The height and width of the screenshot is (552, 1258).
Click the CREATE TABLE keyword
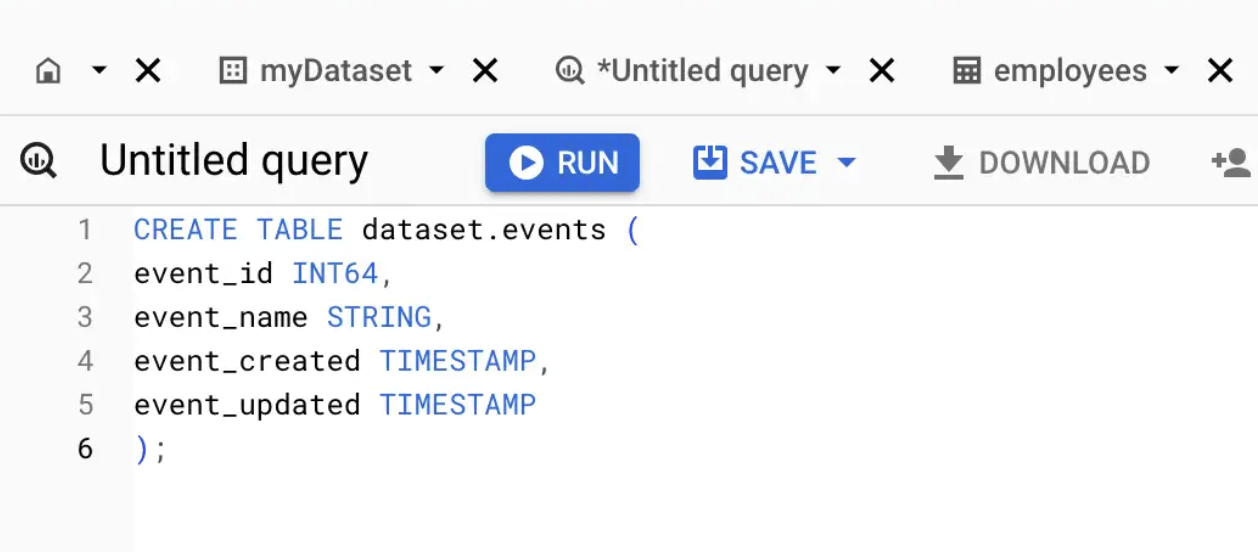click(238, 230)
